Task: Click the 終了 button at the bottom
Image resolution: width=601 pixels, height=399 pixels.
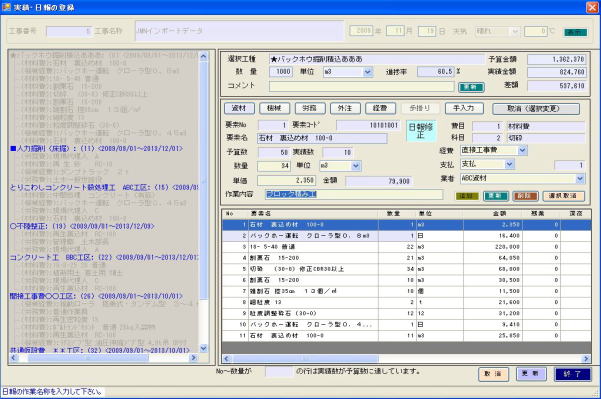Action: [572, 374]
